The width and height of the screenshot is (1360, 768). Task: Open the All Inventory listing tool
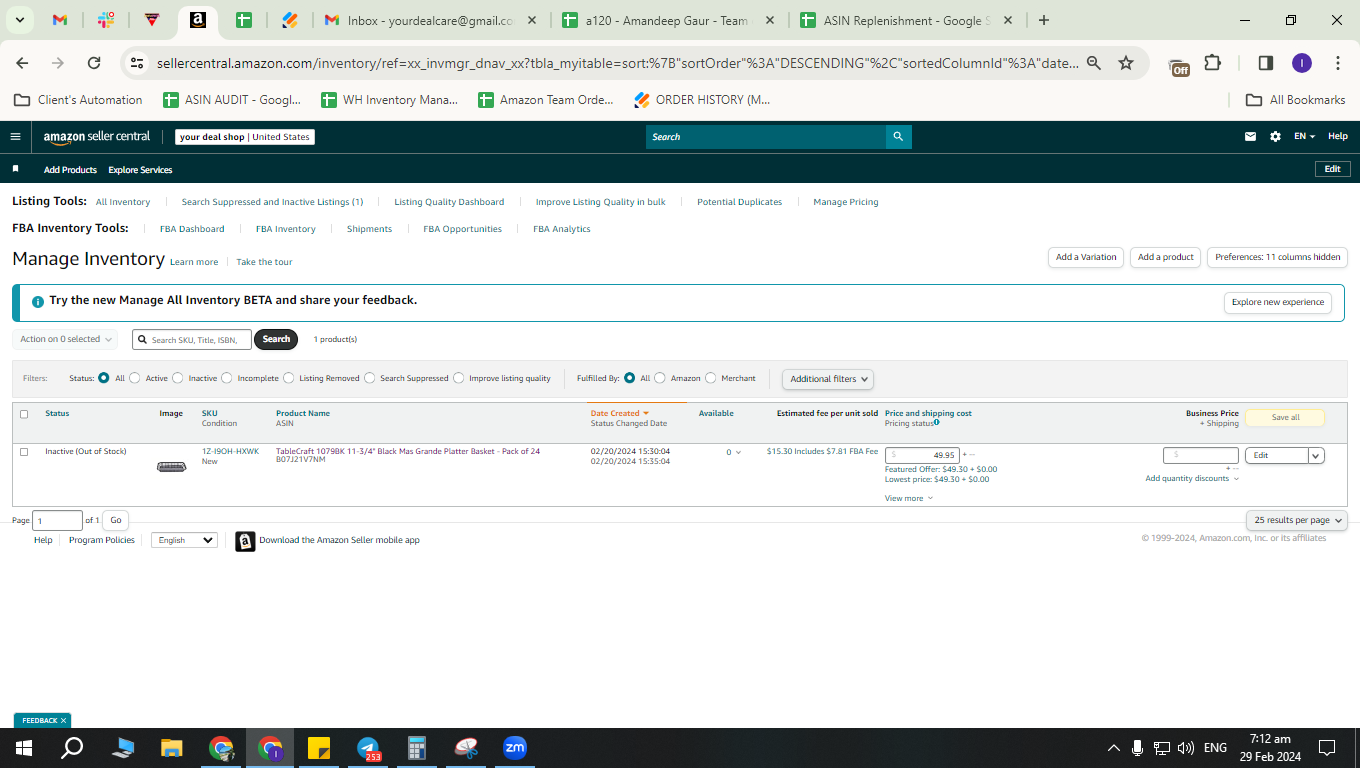coord(123,202)
